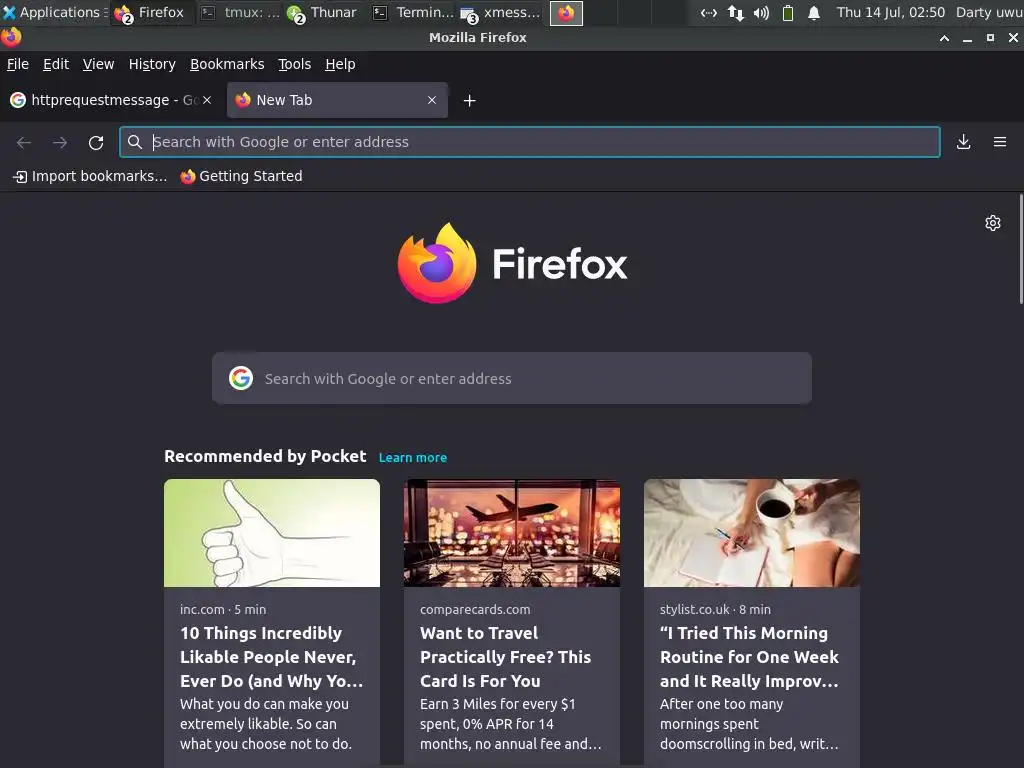Switch to Thunar file manager taskbar button
Image resolution: width=1024 pixels, height=768 pixels.
point(323,12)
